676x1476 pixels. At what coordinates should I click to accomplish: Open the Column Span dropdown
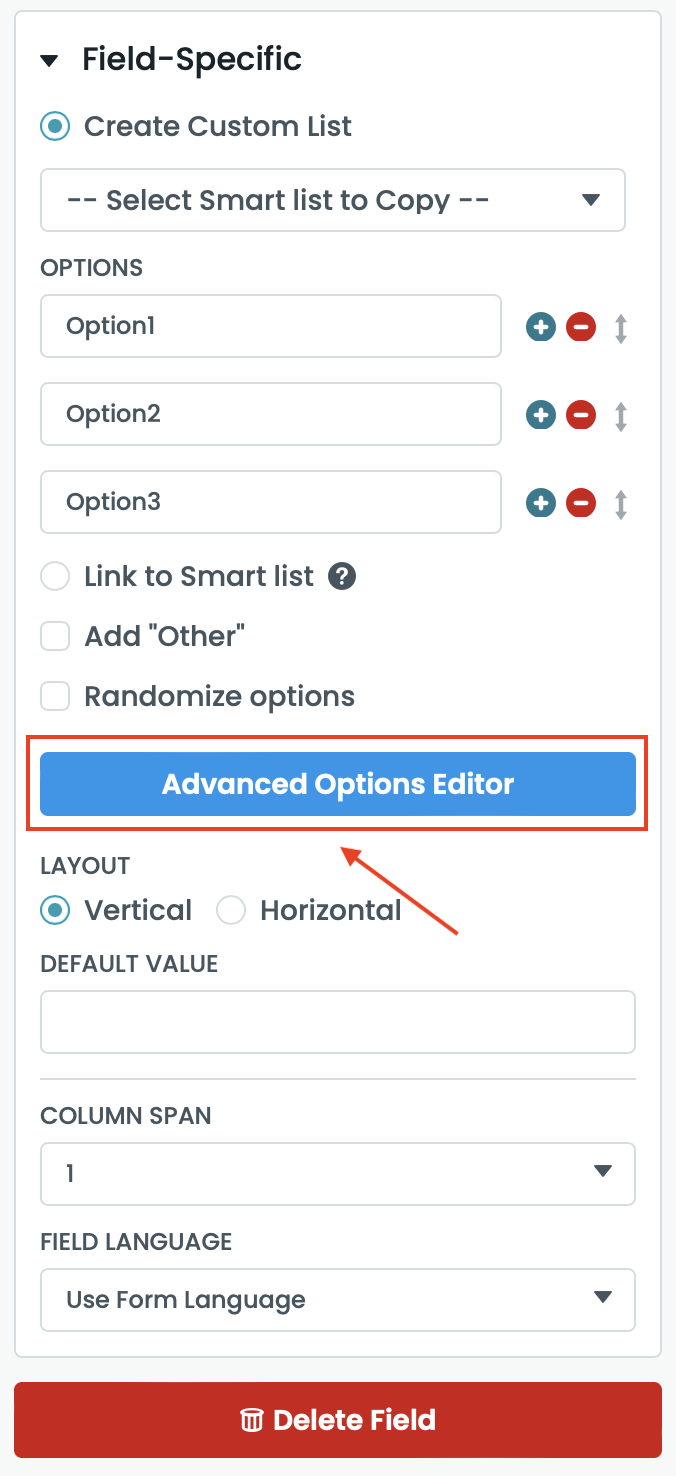pos(338,1173)
